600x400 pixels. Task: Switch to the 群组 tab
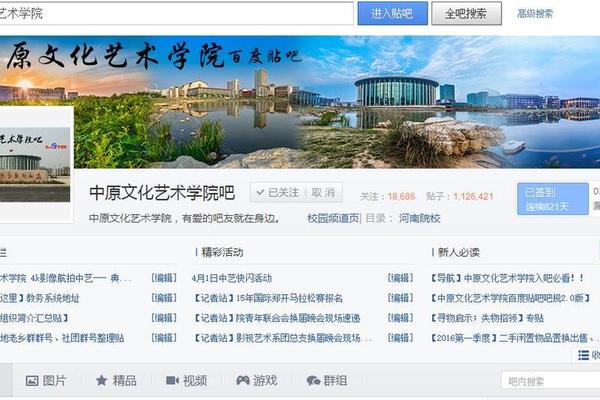327,380
